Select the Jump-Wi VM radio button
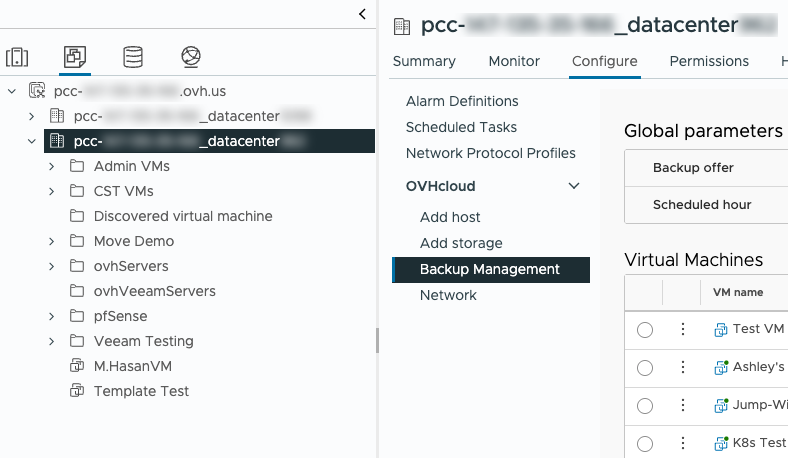Viewport: 788px width, 458px height. tap(645, 405)
